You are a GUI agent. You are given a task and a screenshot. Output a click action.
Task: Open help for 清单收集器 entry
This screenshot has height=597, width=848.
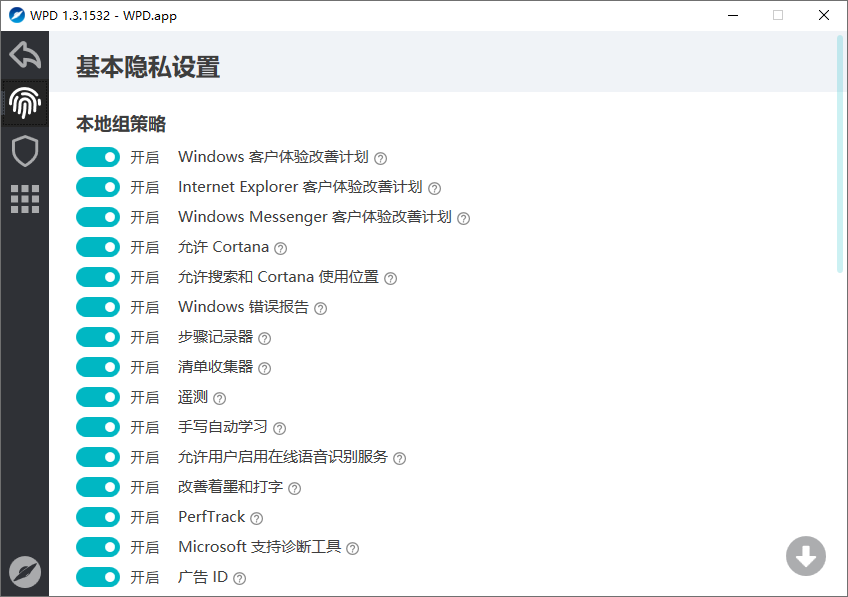coord(263,367)
